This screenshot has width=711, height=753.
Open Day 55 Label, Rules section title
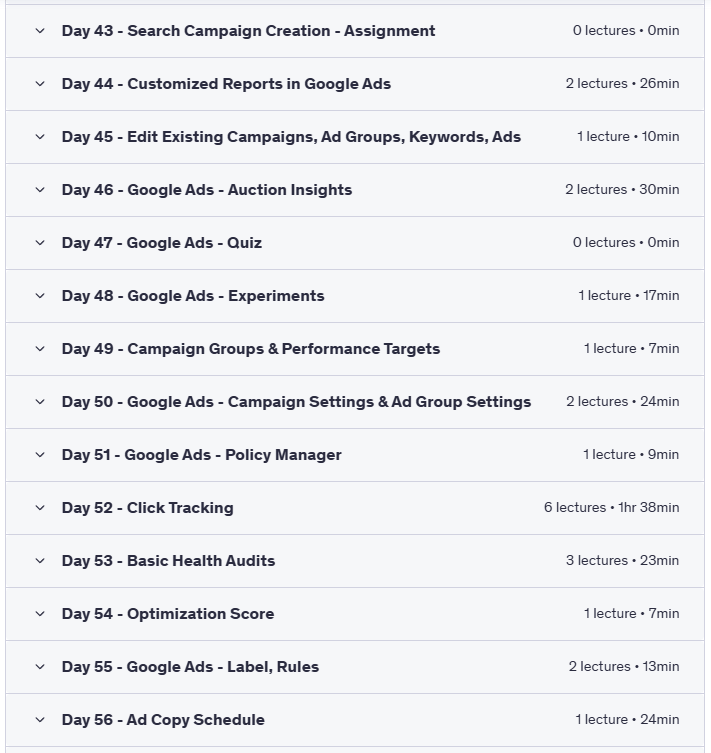[190, 667]
